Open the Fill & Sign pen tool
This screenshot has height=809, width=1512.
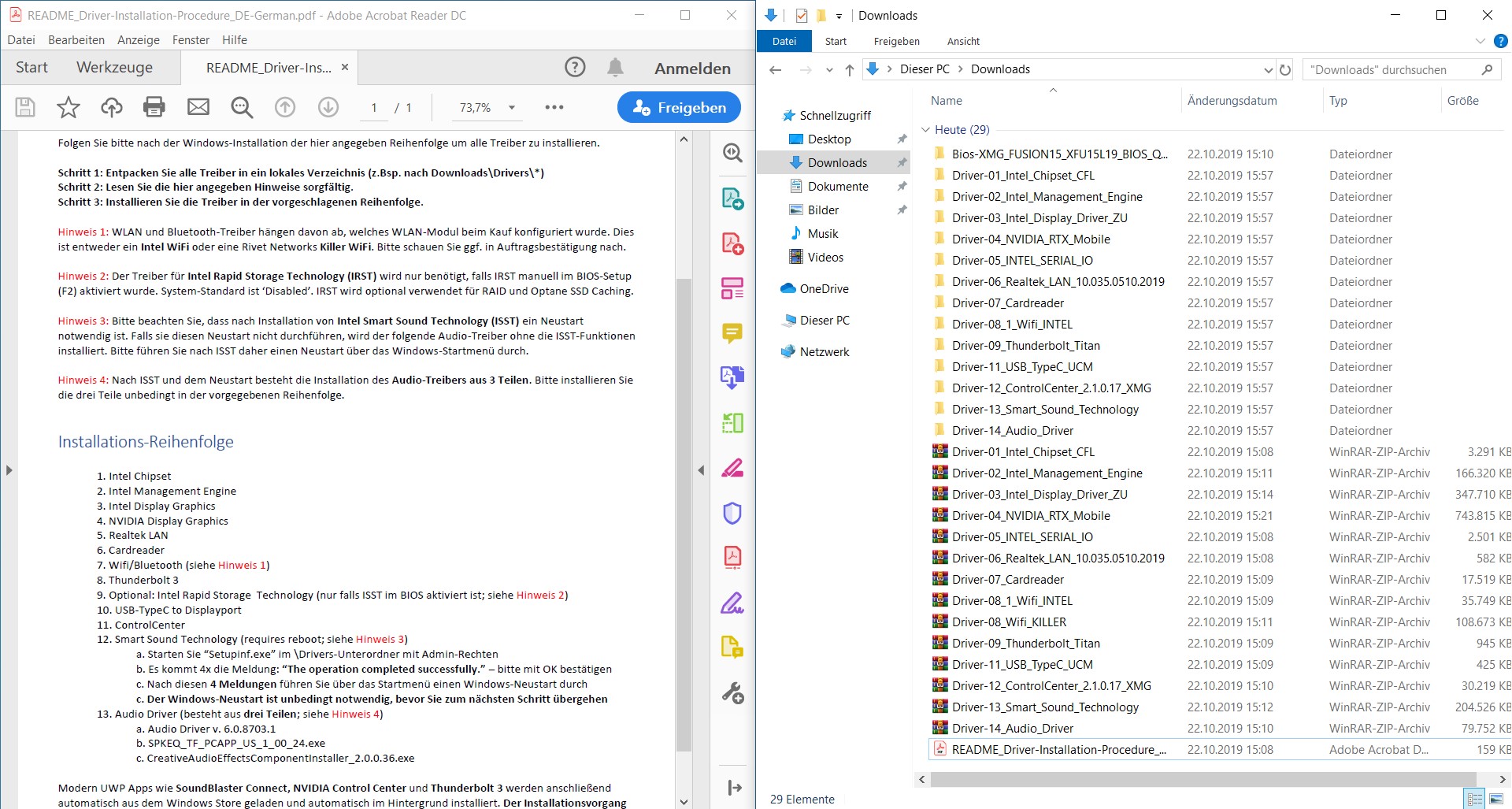coord(732,603)
